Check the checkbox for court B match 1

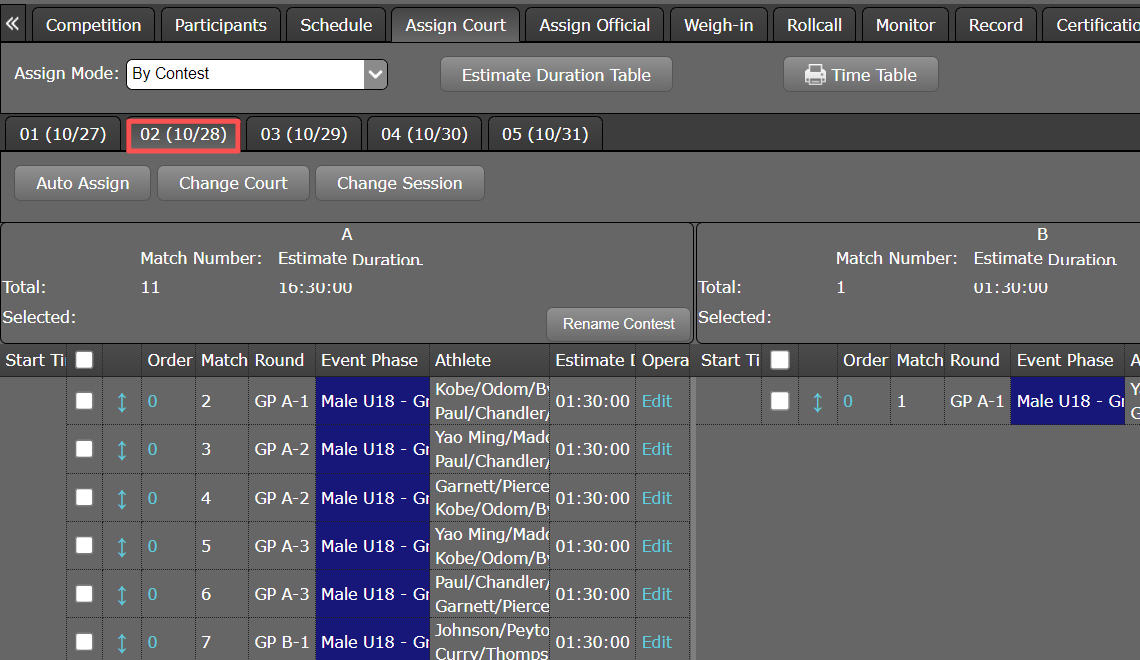click(x=780, y=401)
